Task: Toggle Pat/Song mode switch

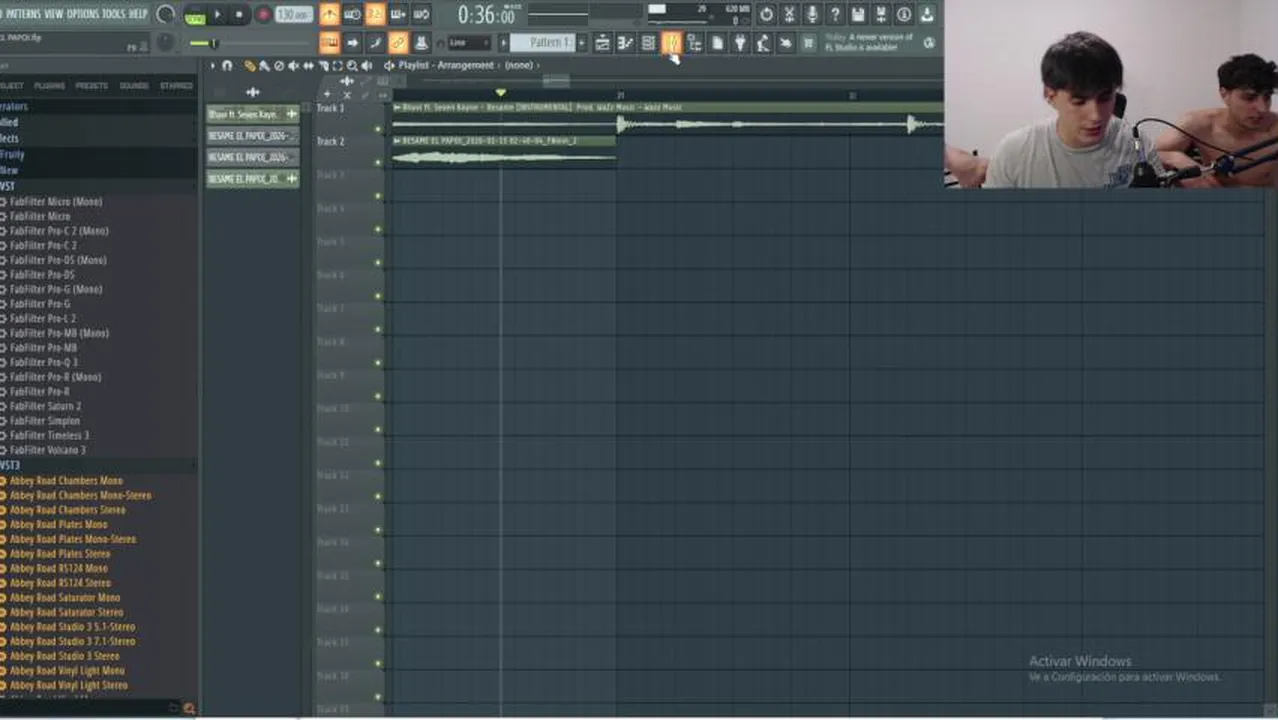Action: tap(194, 14)
